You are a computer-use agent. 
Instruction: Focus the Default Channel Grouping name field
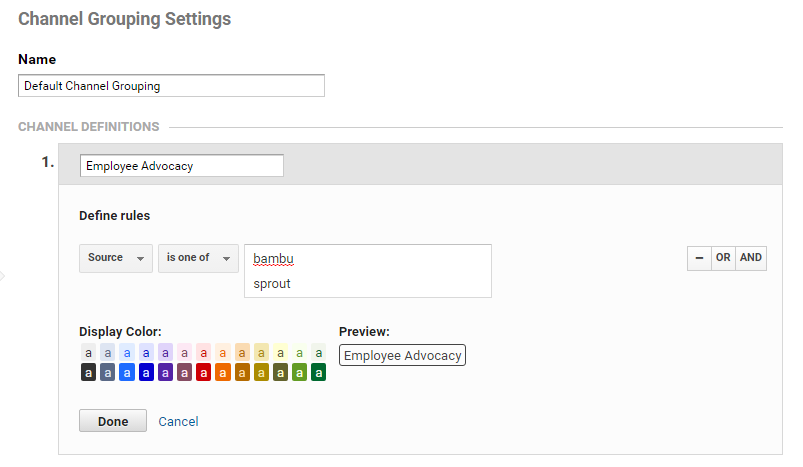[171, 86]
